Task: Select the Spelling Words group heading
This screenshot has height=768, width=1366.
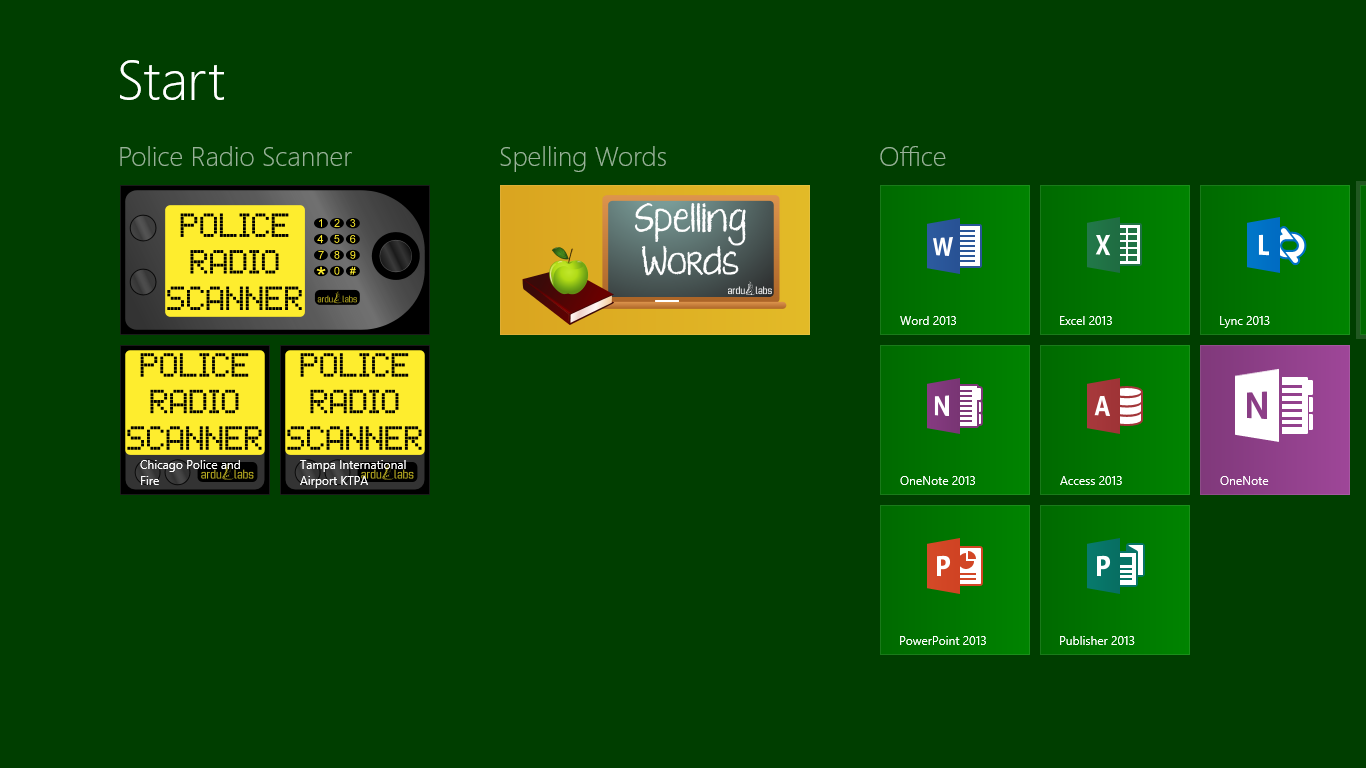Action: pos(582,157)
